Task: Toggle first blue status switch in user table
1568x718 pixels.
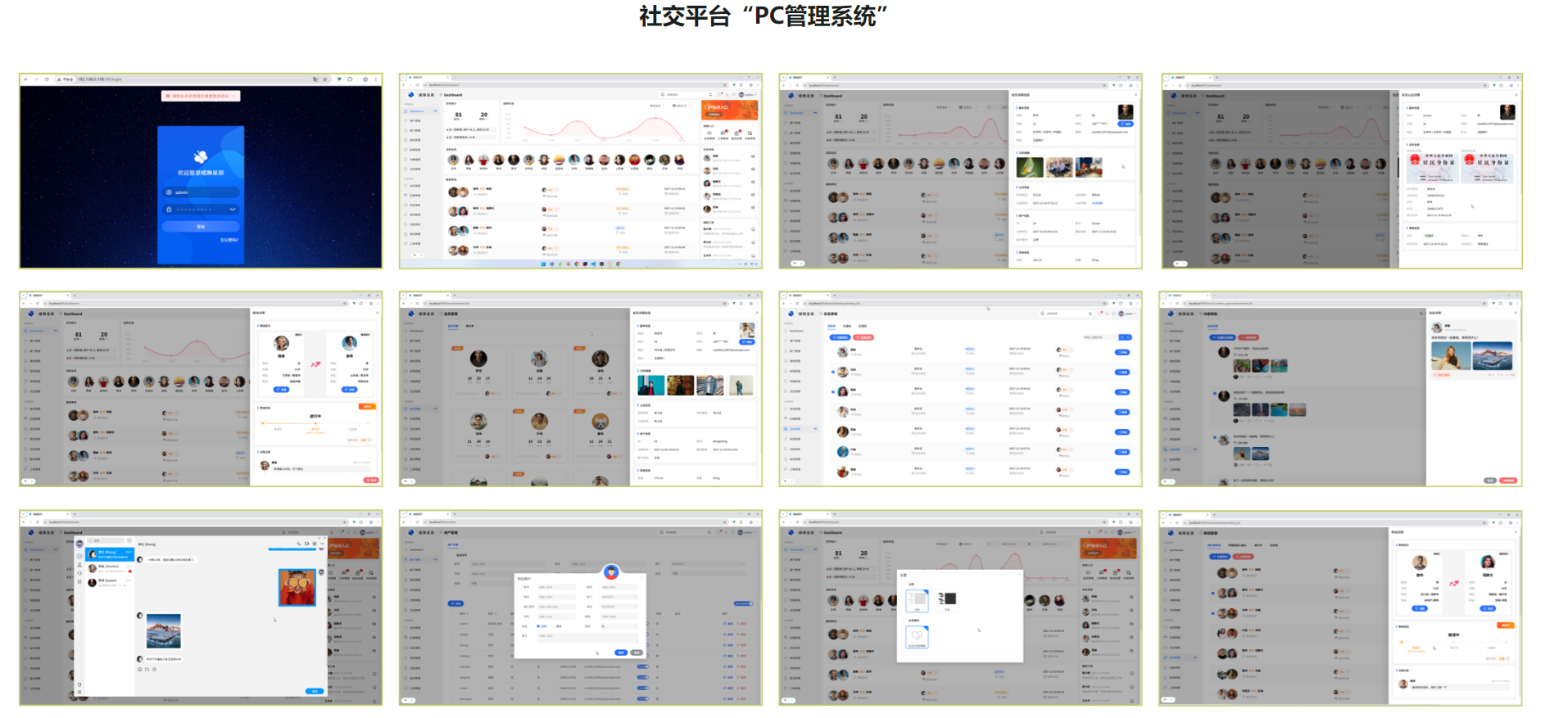Action: pyautogui.click(x=643, y=666)
